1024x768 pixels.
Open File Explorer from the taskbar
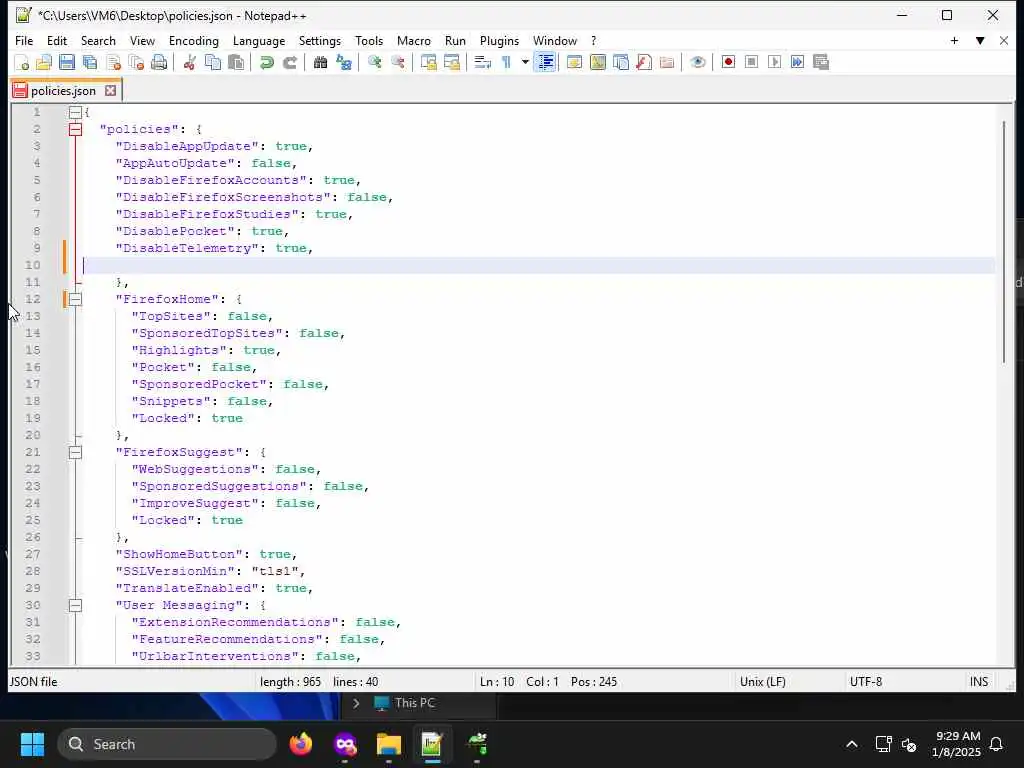(x=389, y=744)
